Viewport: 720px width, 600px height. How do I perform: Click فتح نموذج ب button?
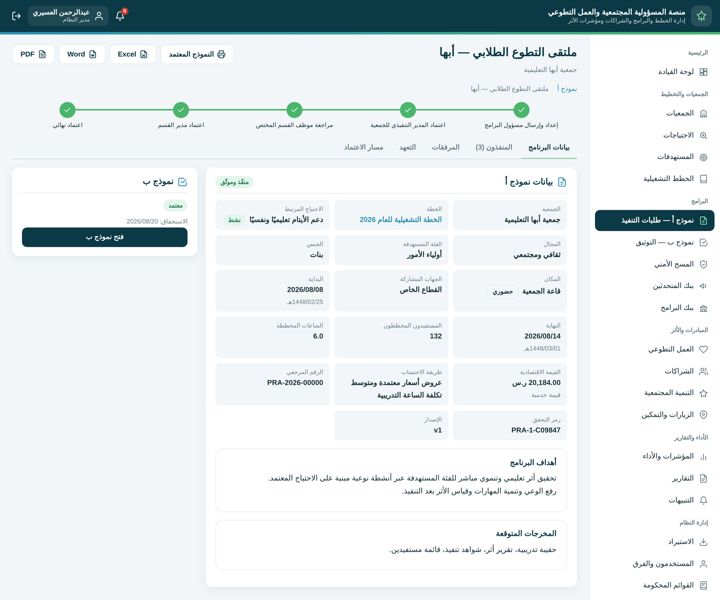click(x=105, y=237)
